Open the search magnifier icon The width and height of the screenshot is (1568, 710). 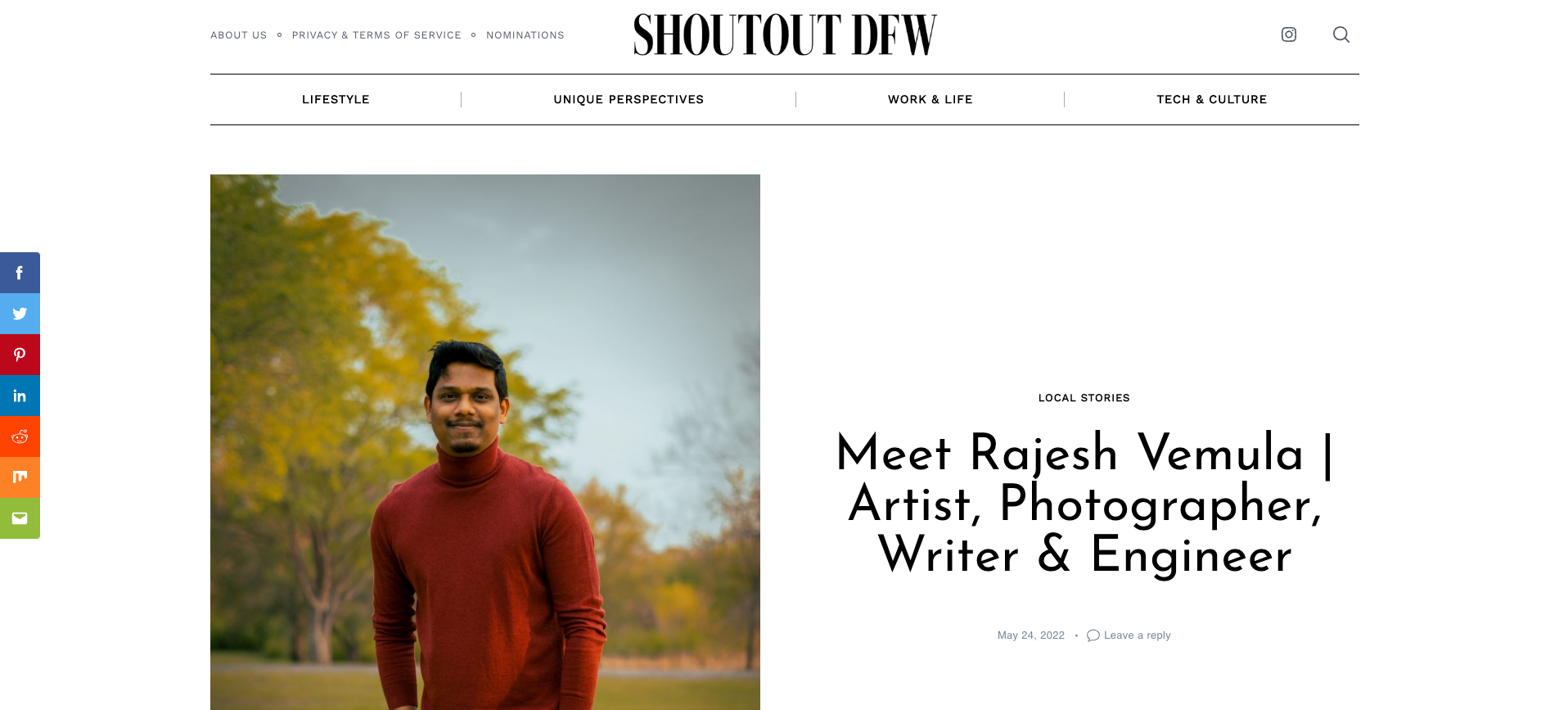pos(1341,34)
